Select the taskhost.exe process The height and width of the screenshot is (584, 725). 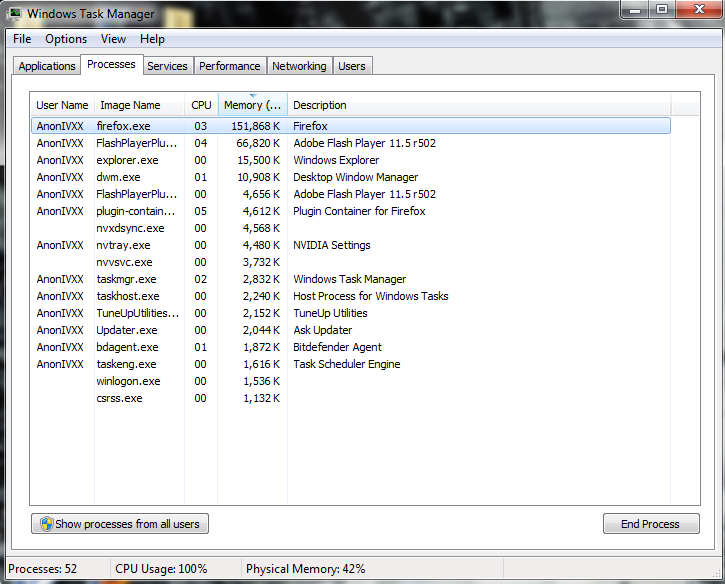[x=351, y=296]
